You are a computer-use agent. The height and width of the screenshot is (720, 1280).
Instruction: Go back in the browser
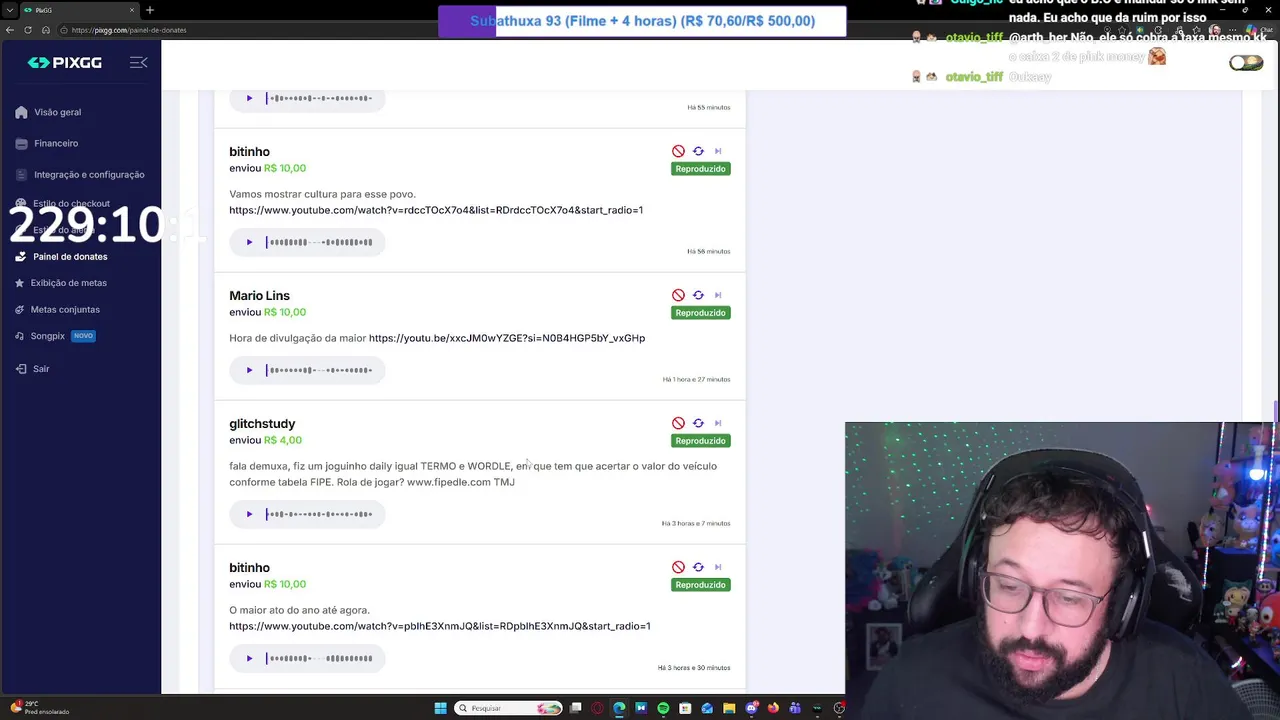[x=9, y=30]
